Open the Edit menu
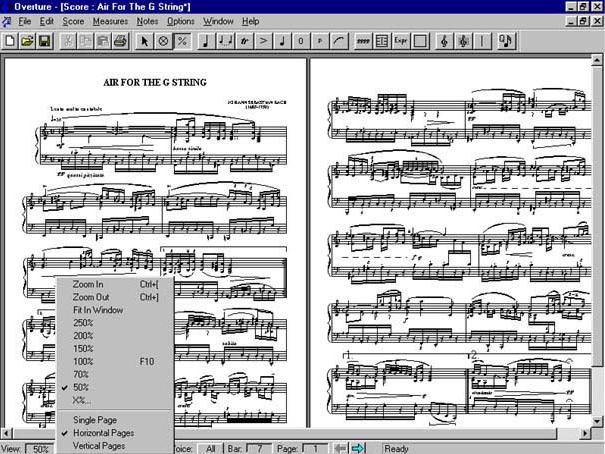 tap(47, 21)
